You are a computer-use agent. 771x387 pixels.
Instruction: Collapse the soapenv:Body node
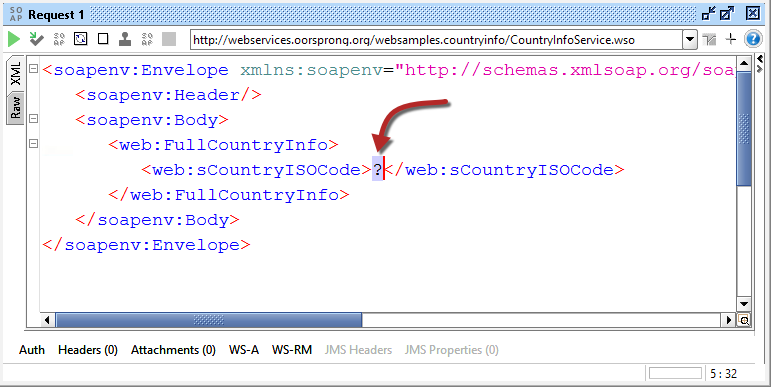point(33,118)
